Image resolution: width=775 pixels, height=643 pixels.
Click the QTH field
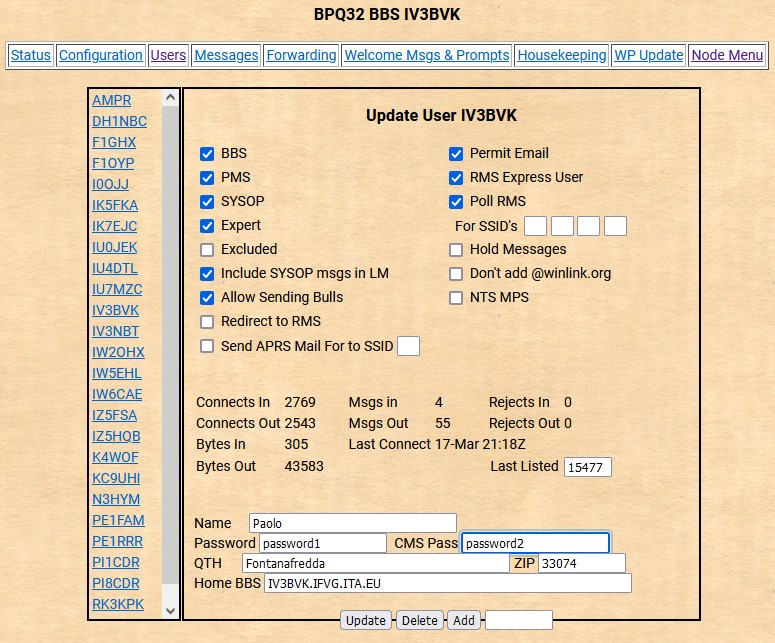[376, 563]
